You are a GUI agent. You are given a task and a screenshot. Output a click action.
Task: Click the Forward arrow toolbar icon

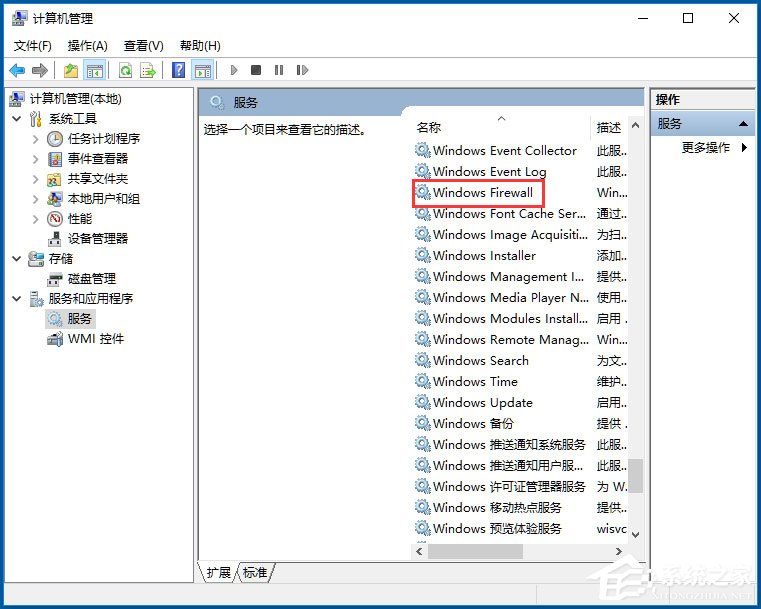(40, 70)
